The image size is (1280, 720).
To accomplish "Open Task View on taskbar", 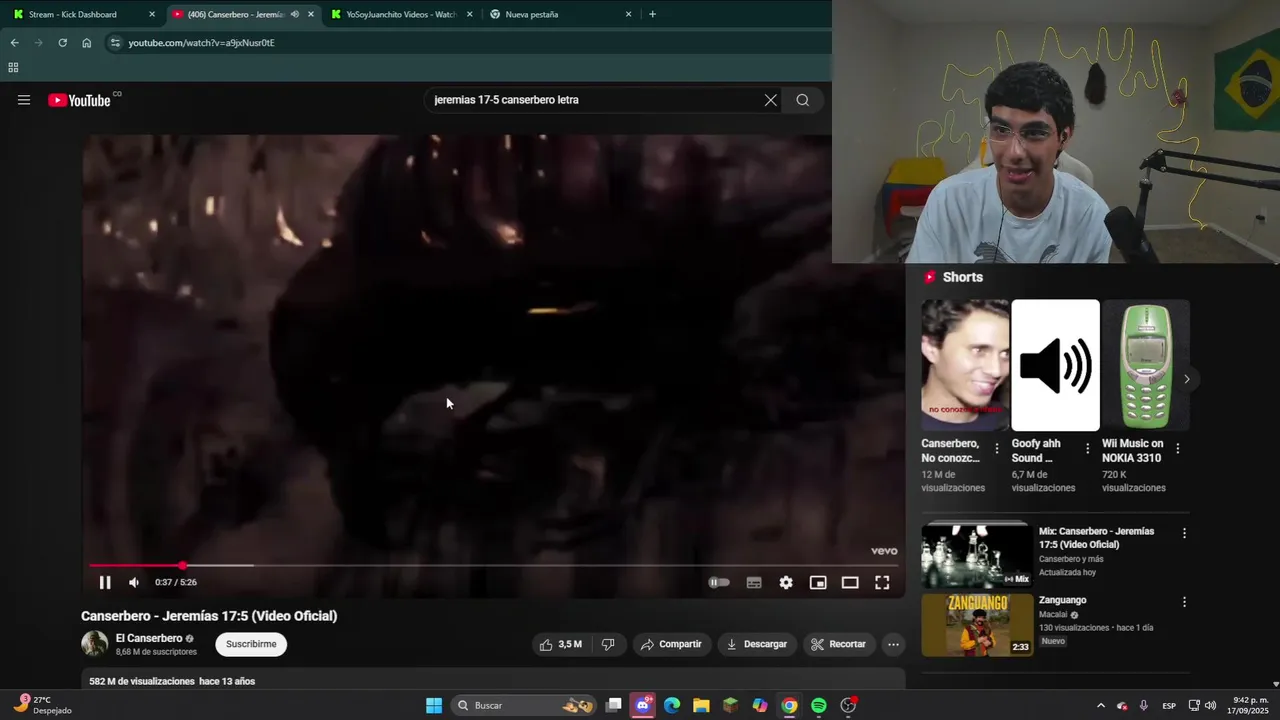I will click(x=614, y=705).
